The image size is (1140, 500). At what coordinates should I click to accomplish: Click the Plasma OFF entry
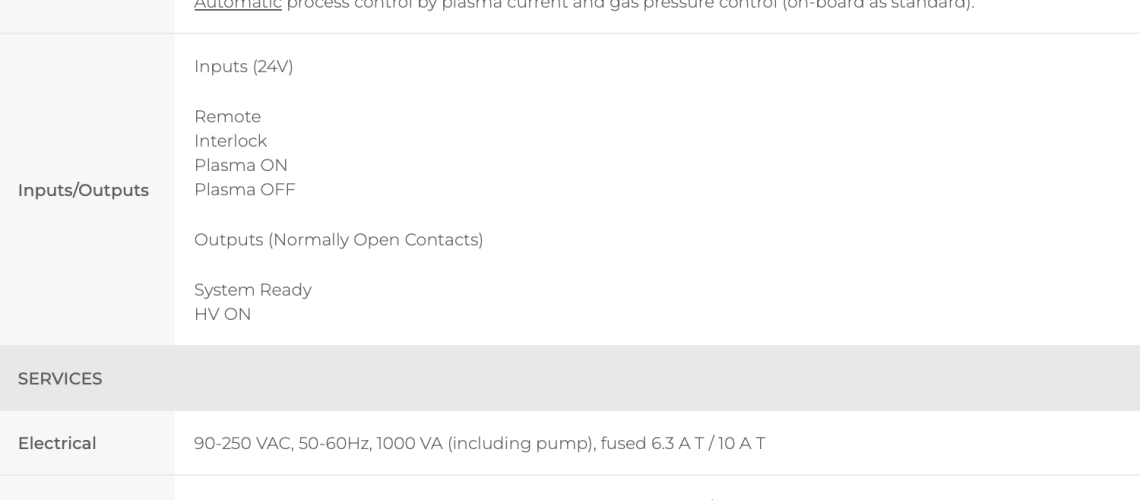(x=245, y=190)
